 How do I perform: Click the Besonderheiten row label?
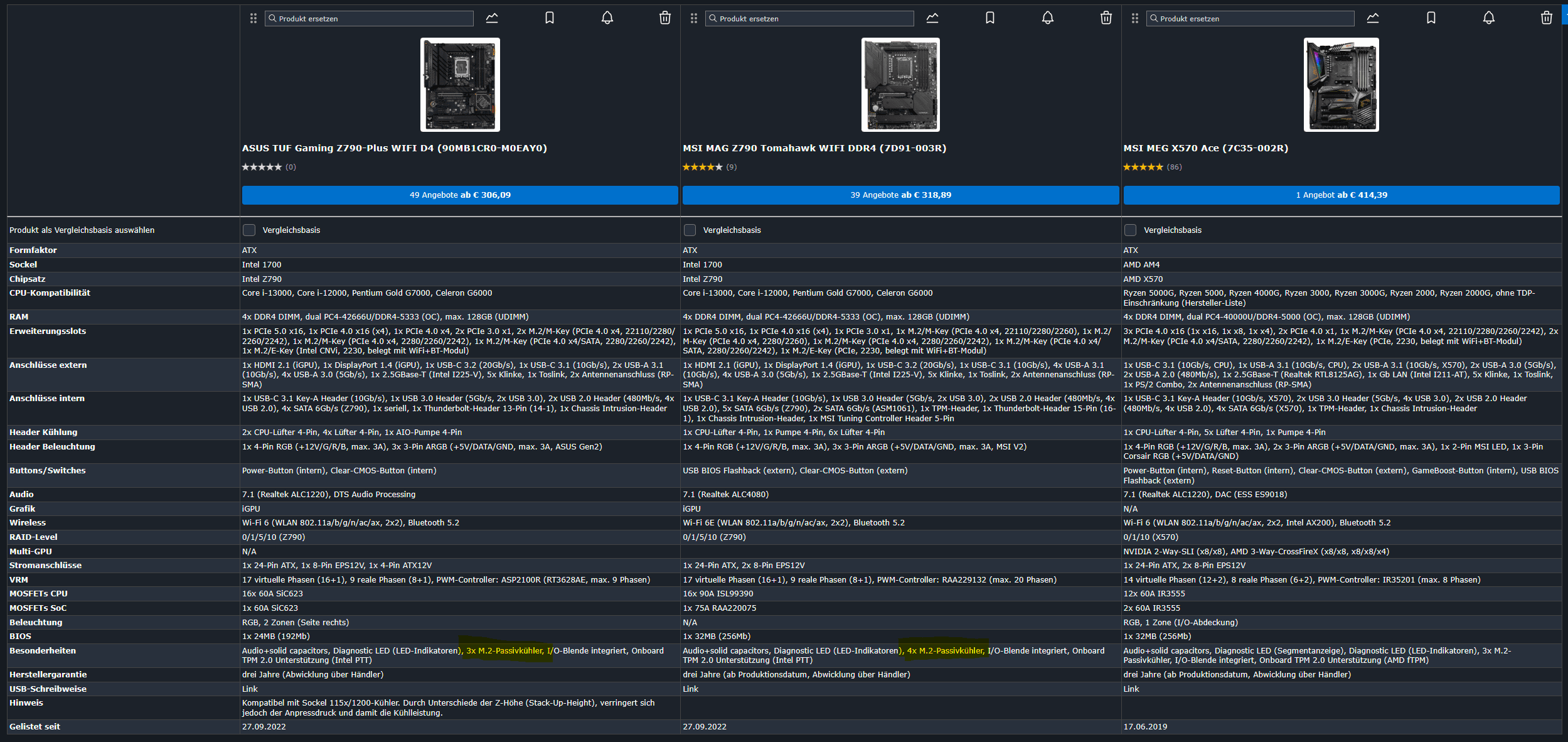click(43, 651)
